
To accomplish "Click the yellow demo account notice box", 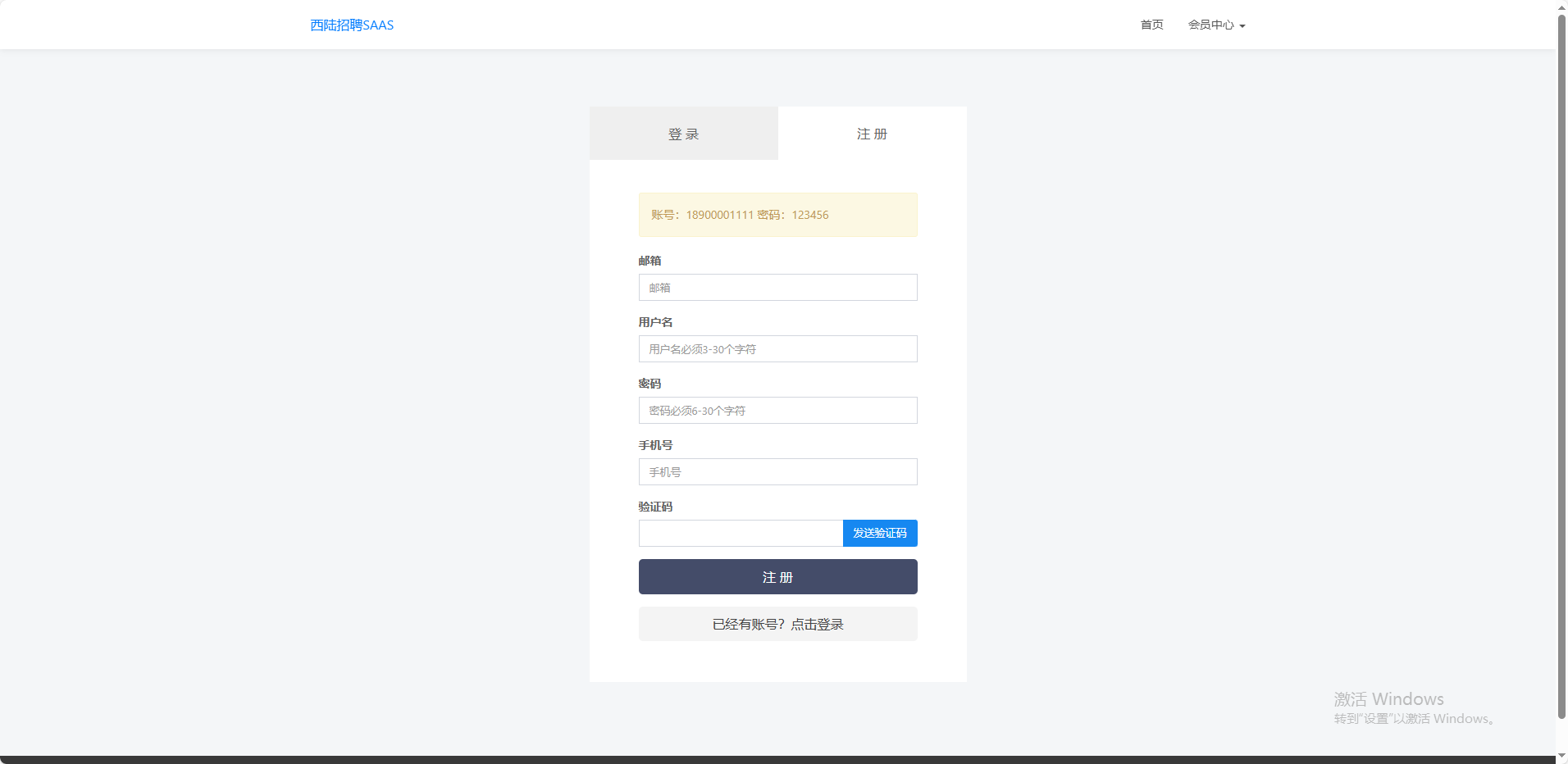I will tap(777, 215).
